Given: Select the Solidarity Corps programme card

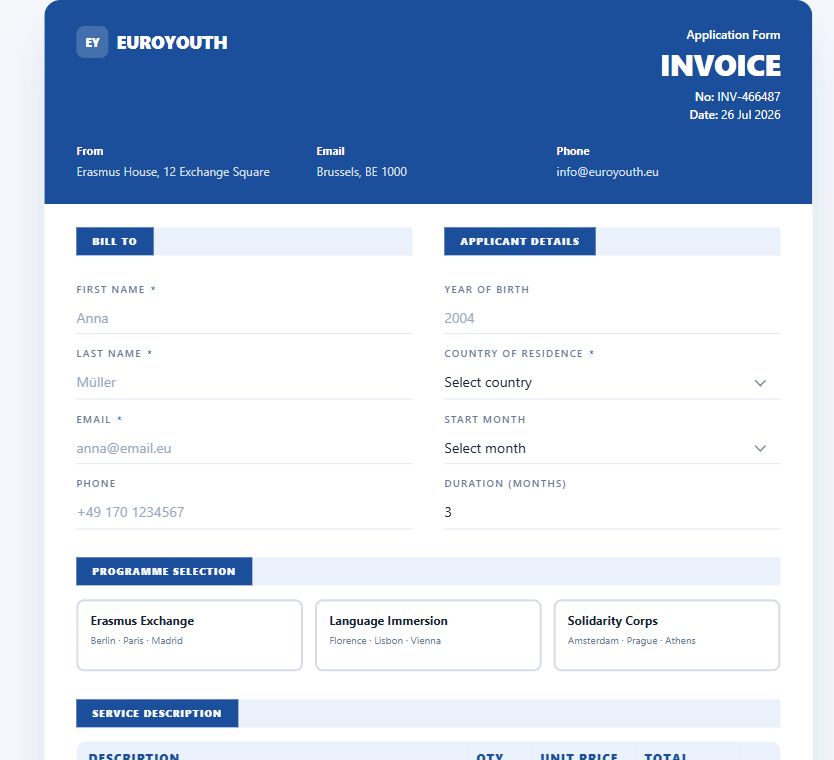Looking at the screenshot, I should [667, 635].
